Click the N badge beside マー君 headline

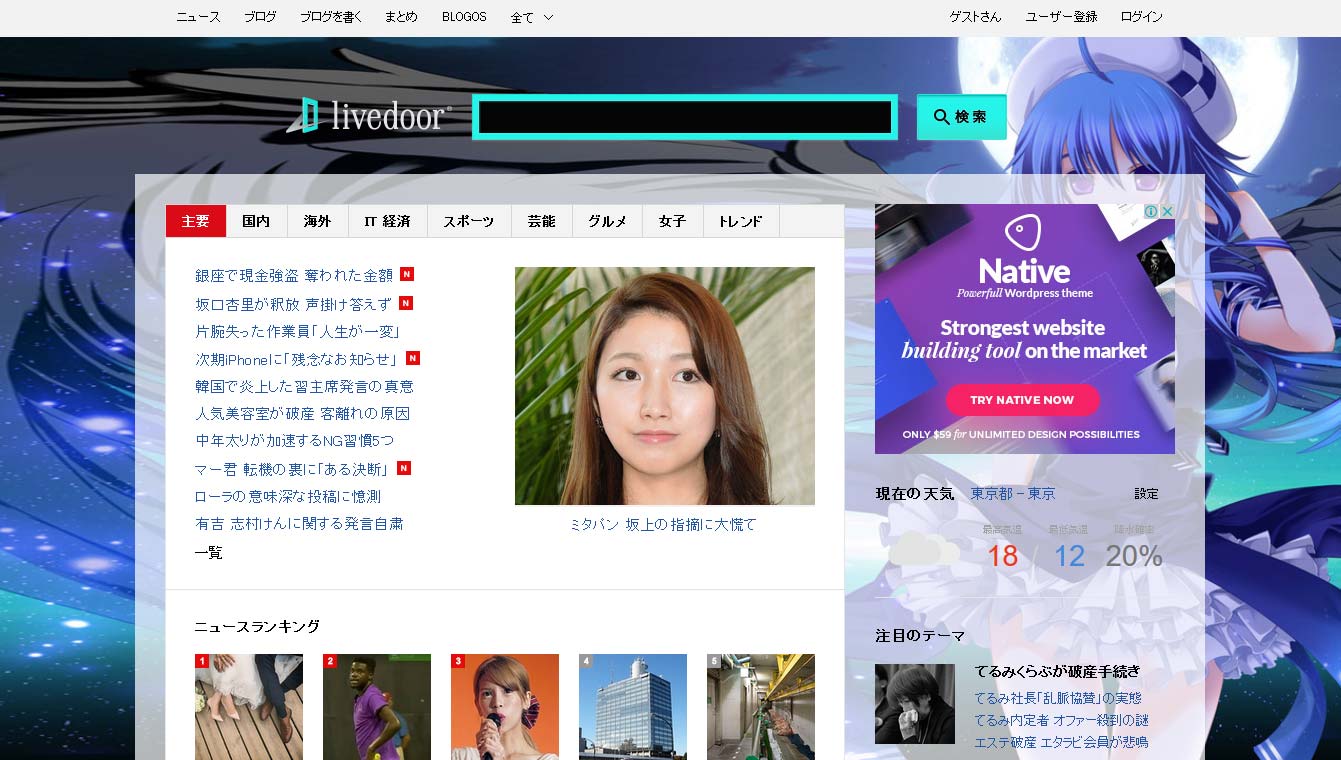click(404, 468)
